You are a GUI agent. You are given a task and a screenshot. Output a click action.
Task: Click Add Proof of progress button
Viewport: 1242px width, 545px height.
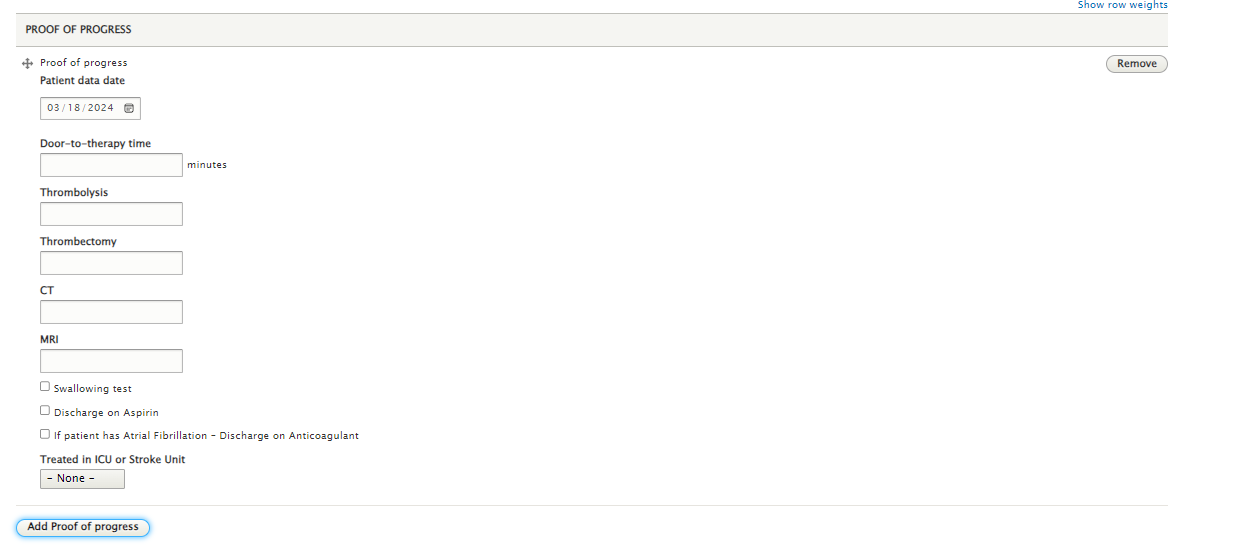click(x=83, y=527)
